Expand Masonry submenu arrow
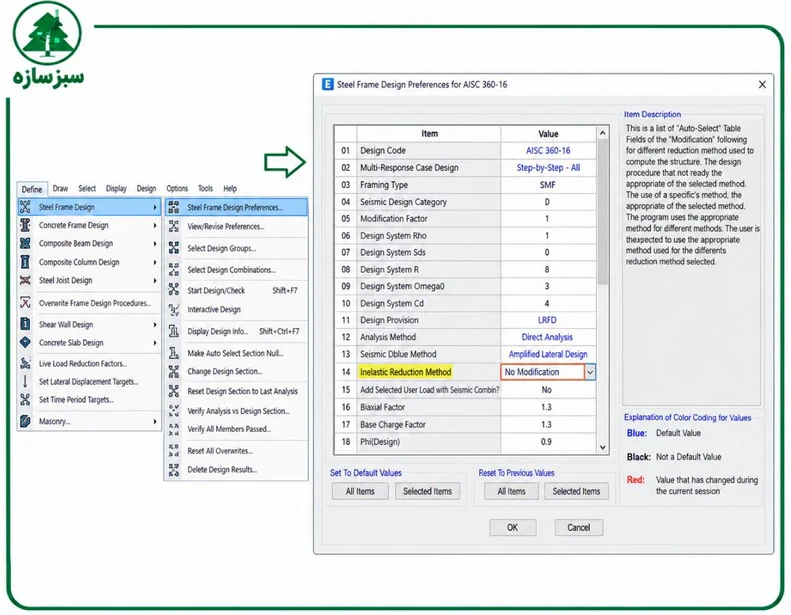791x615 pixels. coord(155,421)
